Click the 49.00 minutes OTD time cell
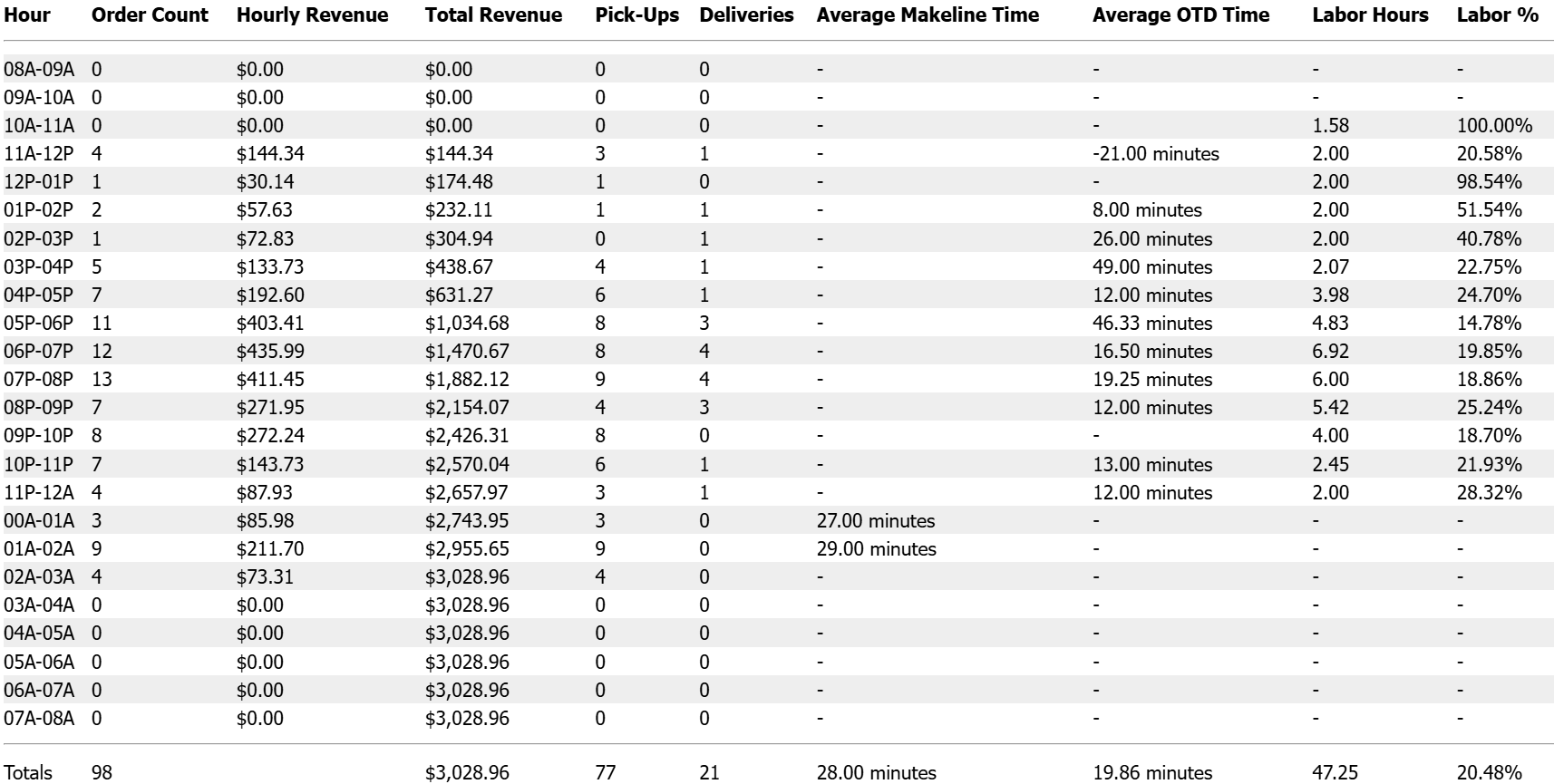 (x=1152, y=267)
